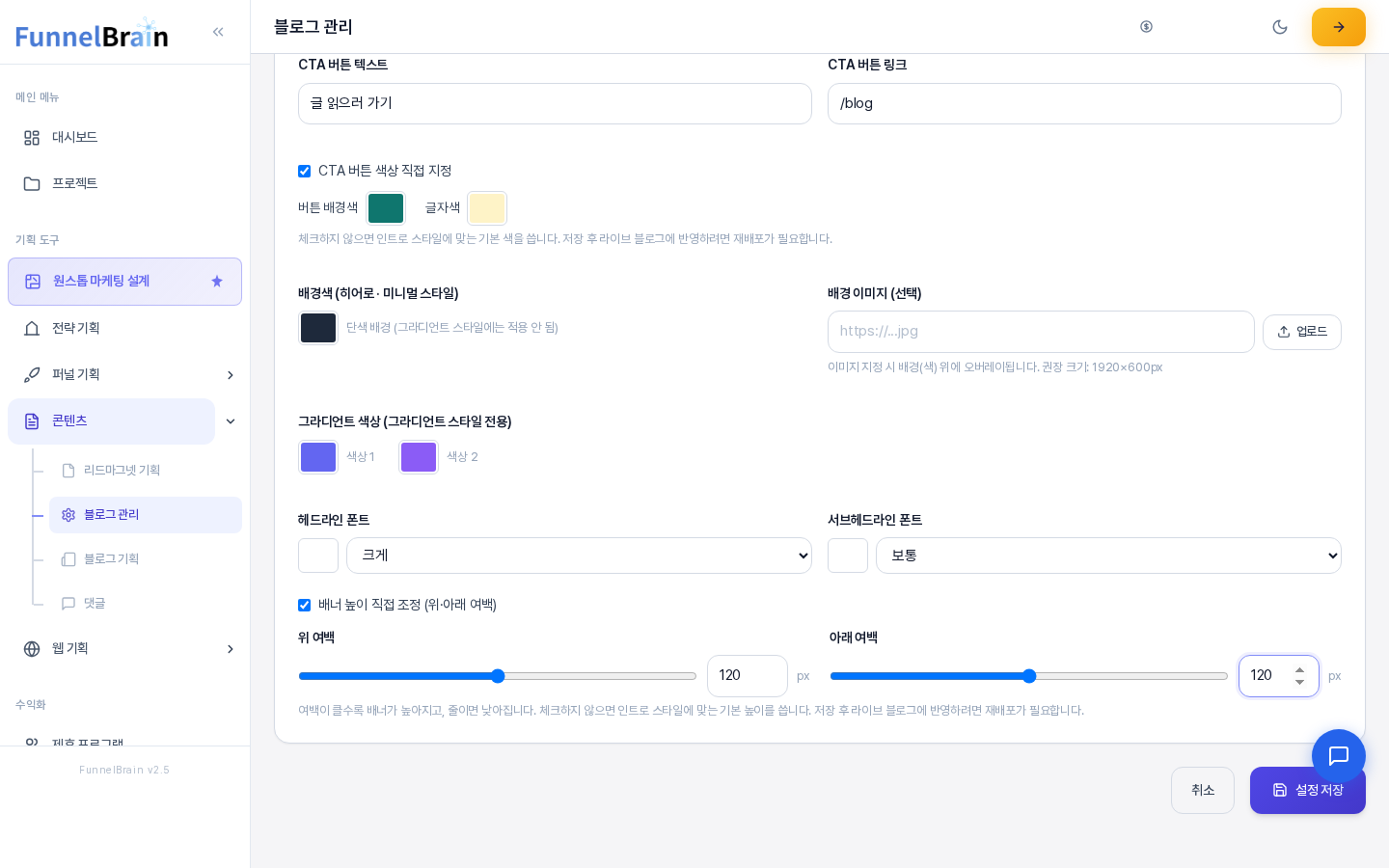Open 프로젝트 in sidebar
Viewport: 1389px width, 868px height.
click(124, 184)
